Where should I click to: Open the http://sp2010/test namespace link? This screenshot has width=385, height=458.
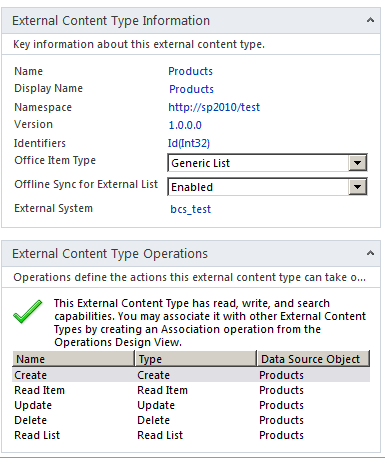214,107
